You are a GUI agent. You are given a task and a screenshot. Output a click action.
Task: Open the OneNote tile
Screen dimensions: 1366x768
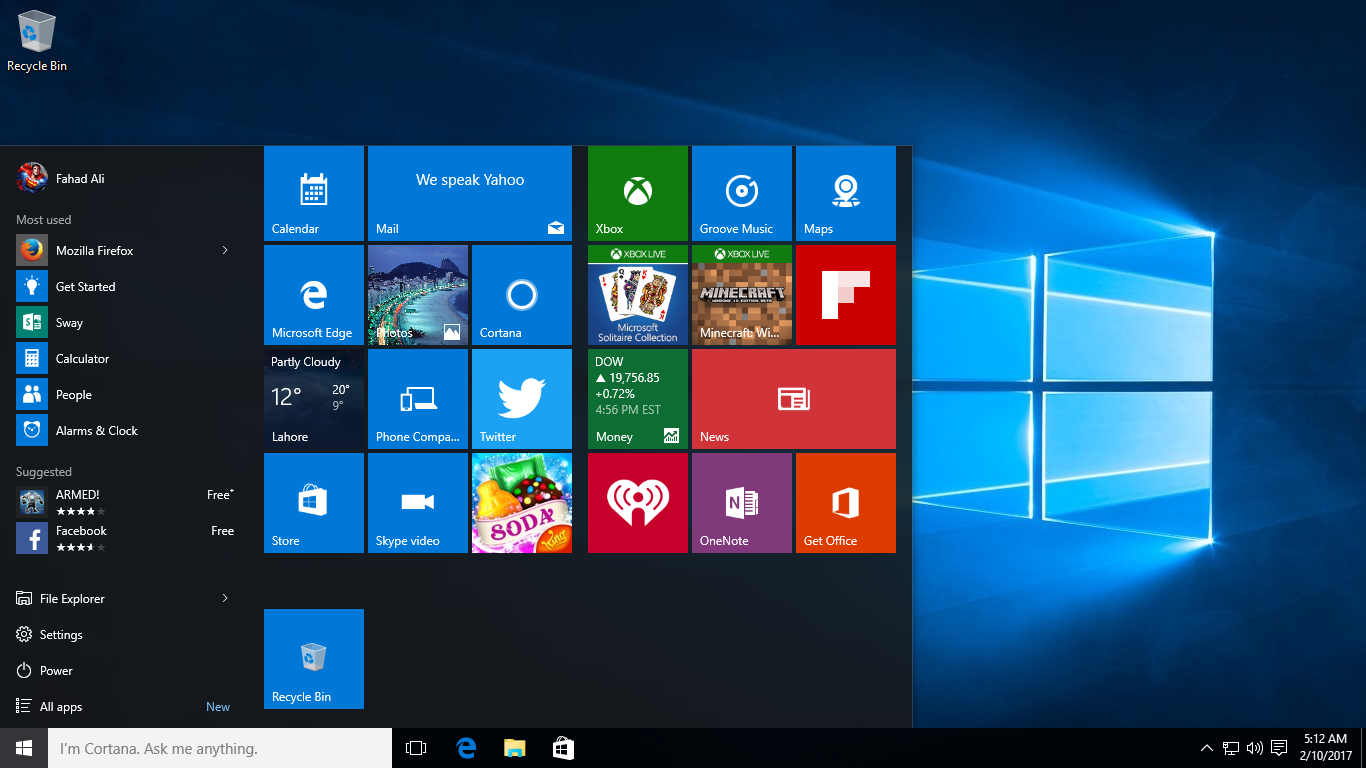pyautogui.click(x=742, y=503)
